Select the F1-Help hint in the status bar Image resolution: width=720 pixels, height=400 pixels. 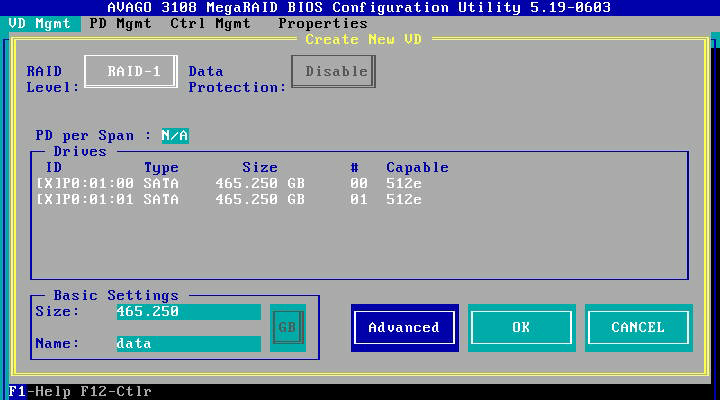pos(39,392)
